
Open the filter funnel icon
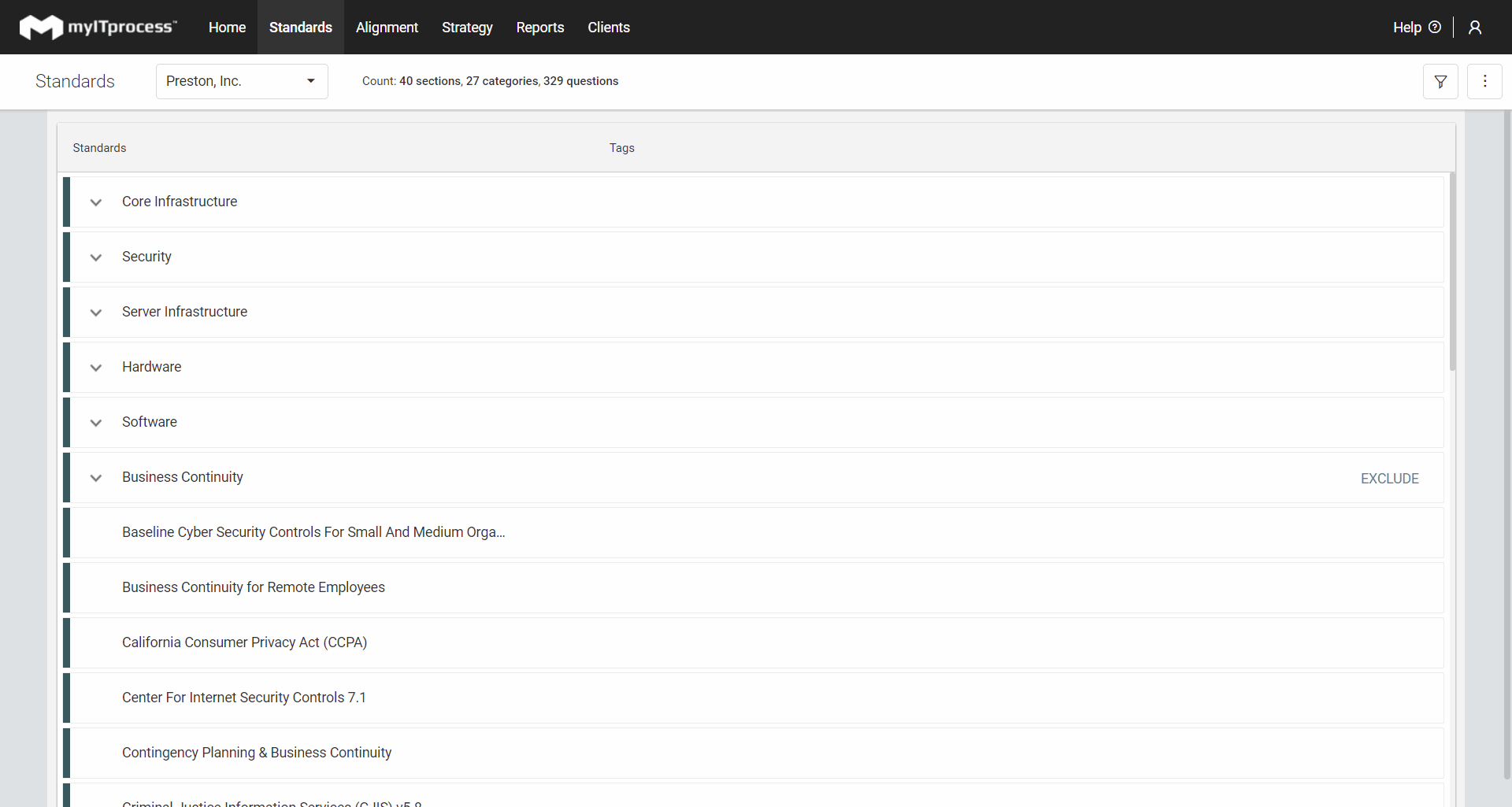point(1440,81)
